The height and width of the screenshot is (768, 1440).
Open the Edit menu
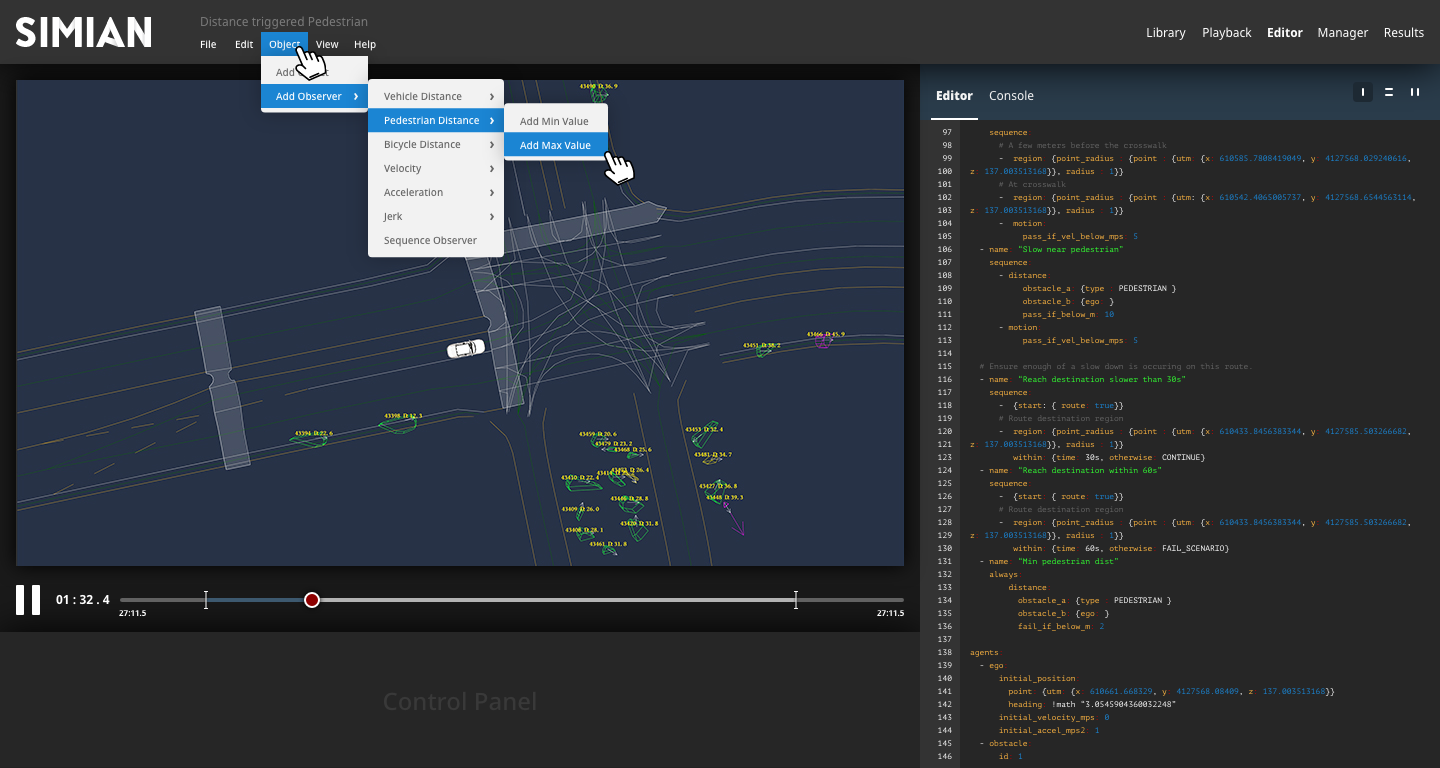[244, 44]
